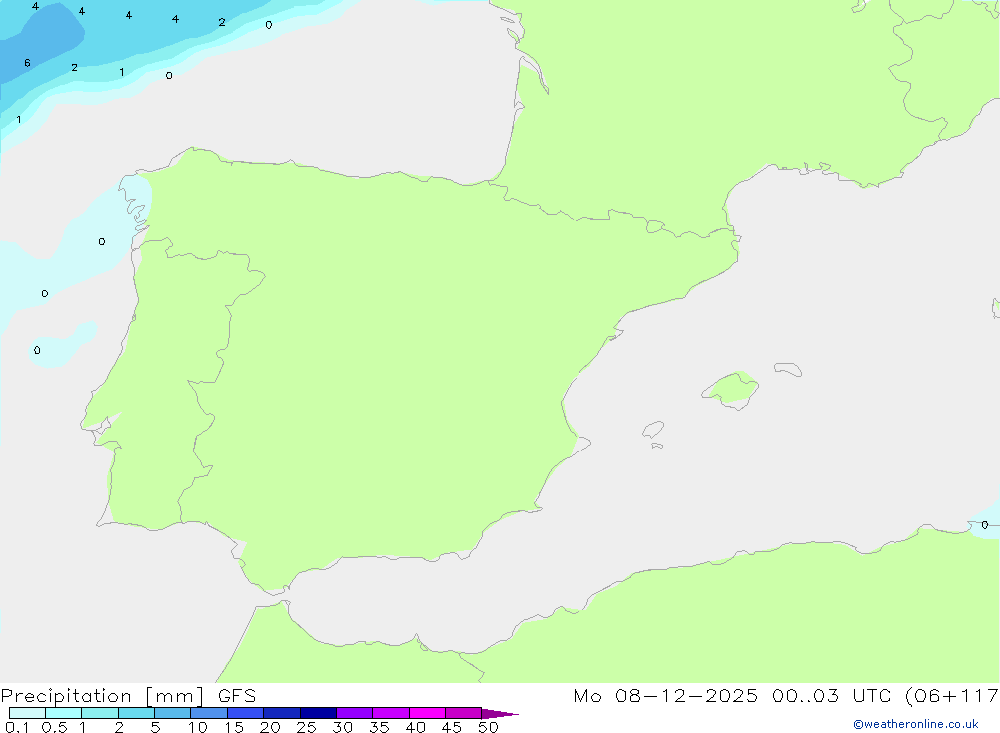The height and width of the screenshot is (733, 1000).
Task: Select the 10–15 mm legend color box
Action: coord(209,713)
